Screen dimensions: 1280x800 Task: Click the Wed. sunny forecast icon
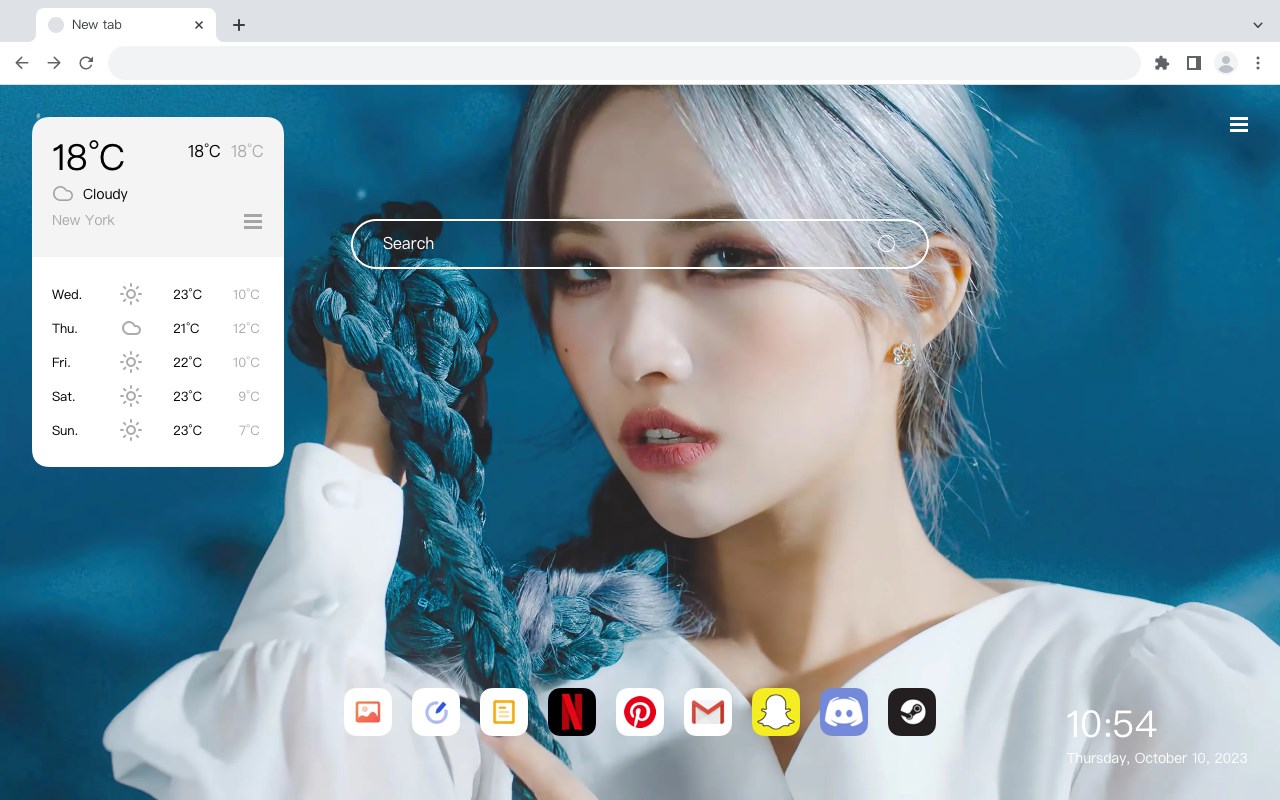pos(131,294)
